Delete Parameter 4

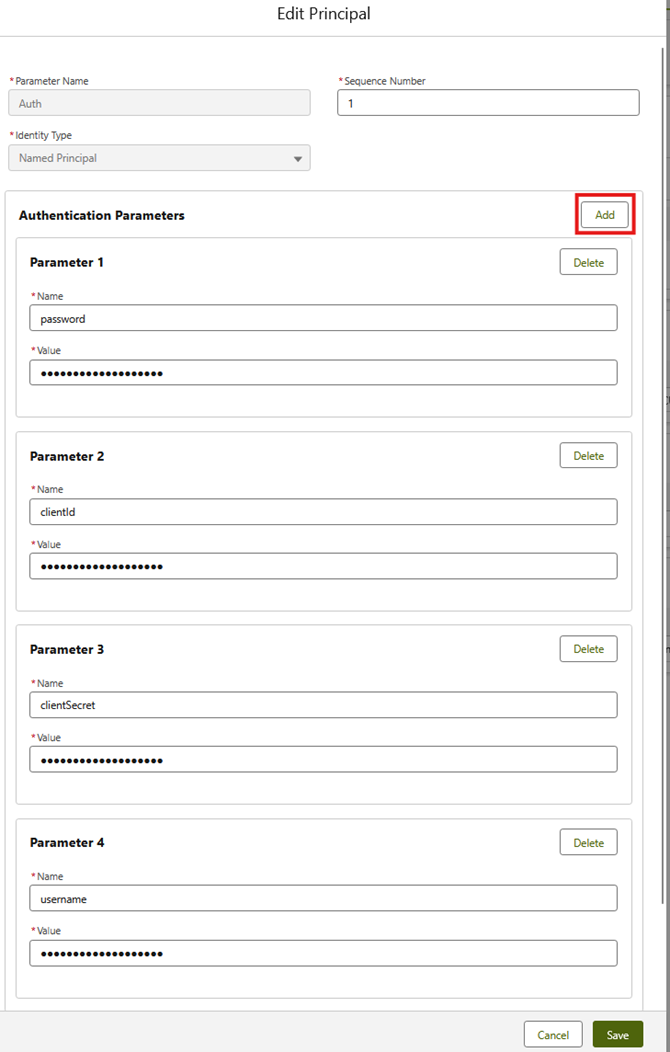pyautogui.click(x=588, y=843)
